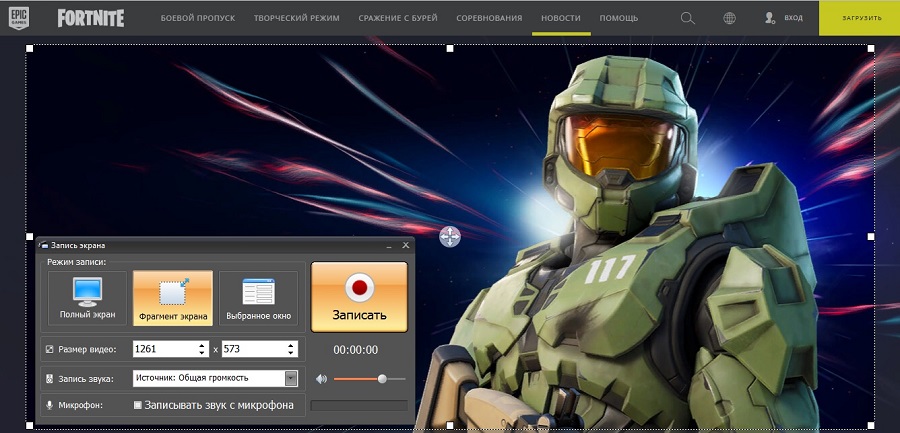
Task: Open the website search magnifier icon
Action: (687, 18)
